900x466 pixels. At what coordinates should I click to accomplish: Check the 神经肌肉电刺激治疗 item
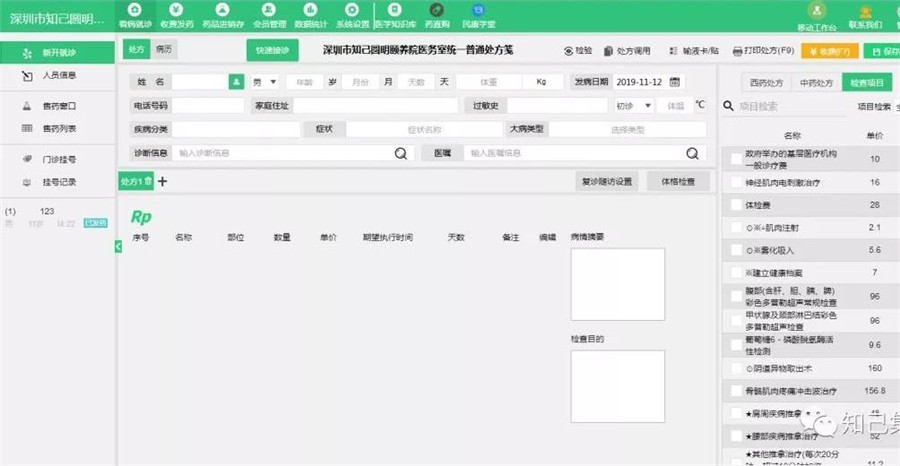coord(736,182)
